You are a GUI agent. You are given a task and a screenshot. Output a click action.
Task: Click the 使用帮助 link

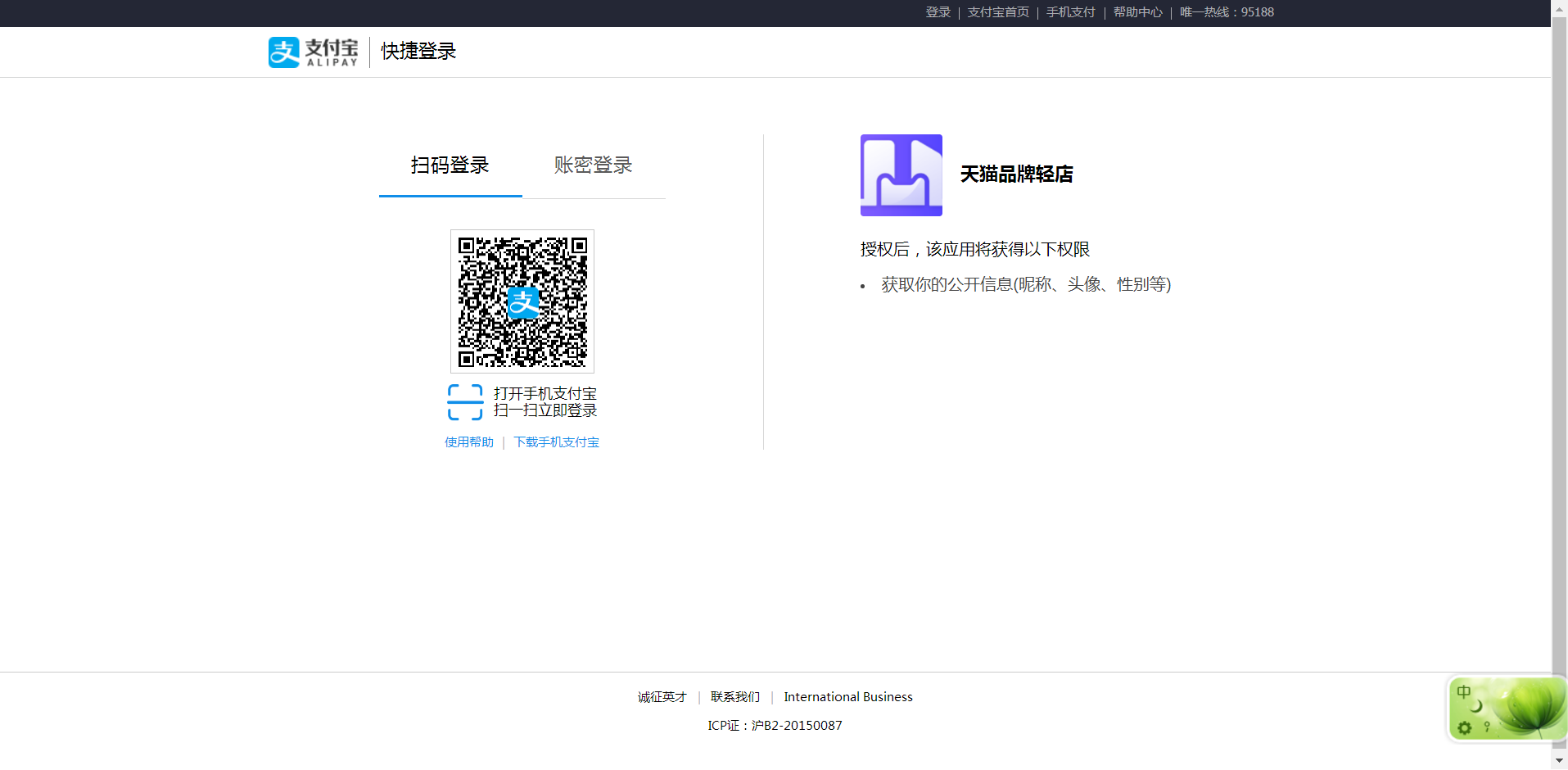pyautogui.click(x=469, y=442)
